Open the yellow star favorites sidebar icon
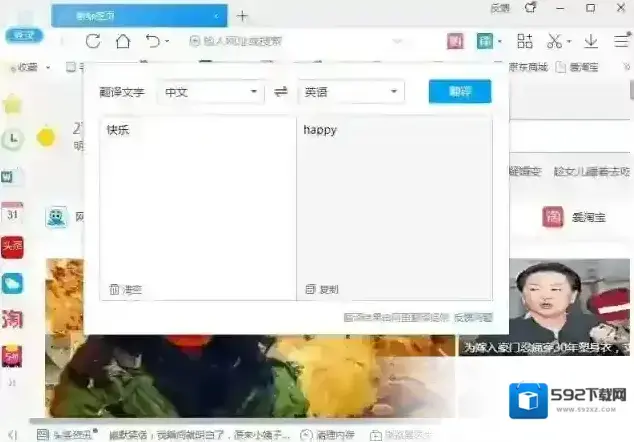Screen dimensions: 634x442 pyautogui.click(x=12, y=104)
